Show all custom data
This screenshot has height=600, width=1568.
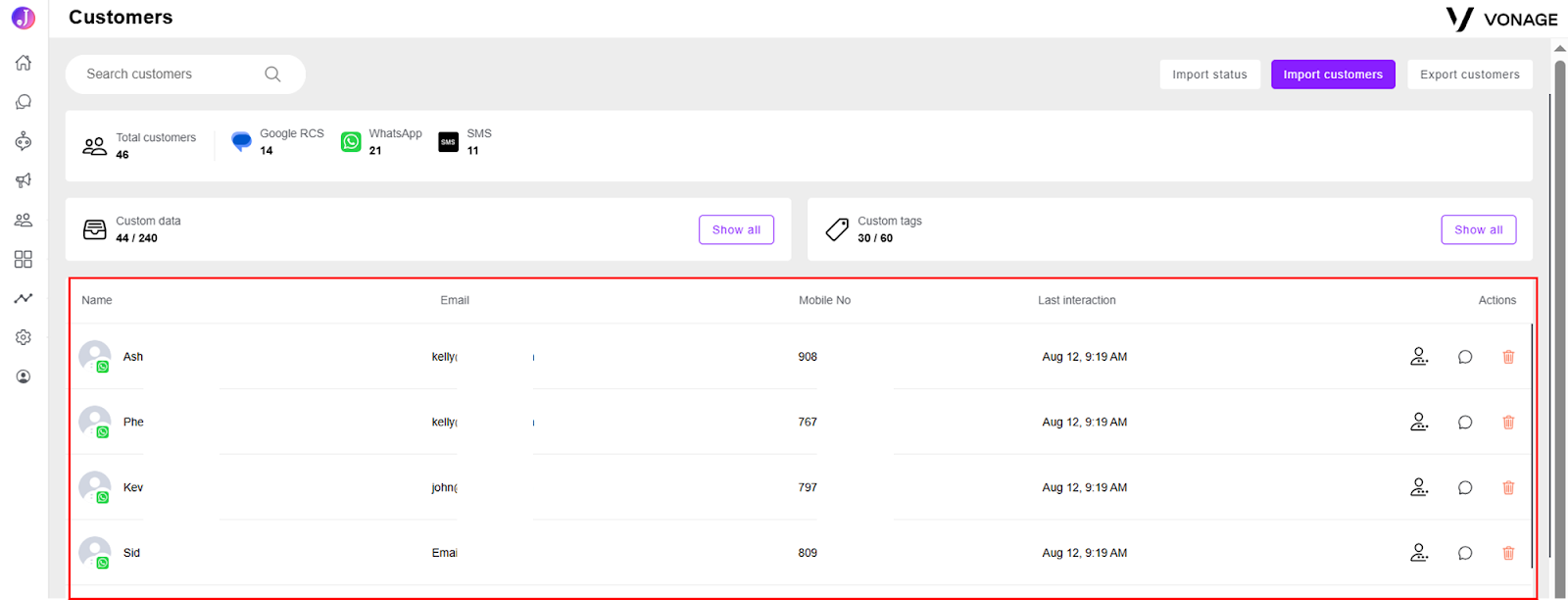point(736,229)
